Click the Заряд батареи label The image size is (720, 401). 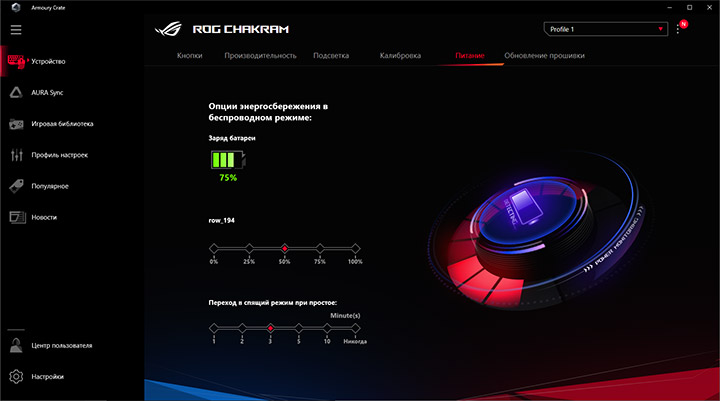click(232, 138)
